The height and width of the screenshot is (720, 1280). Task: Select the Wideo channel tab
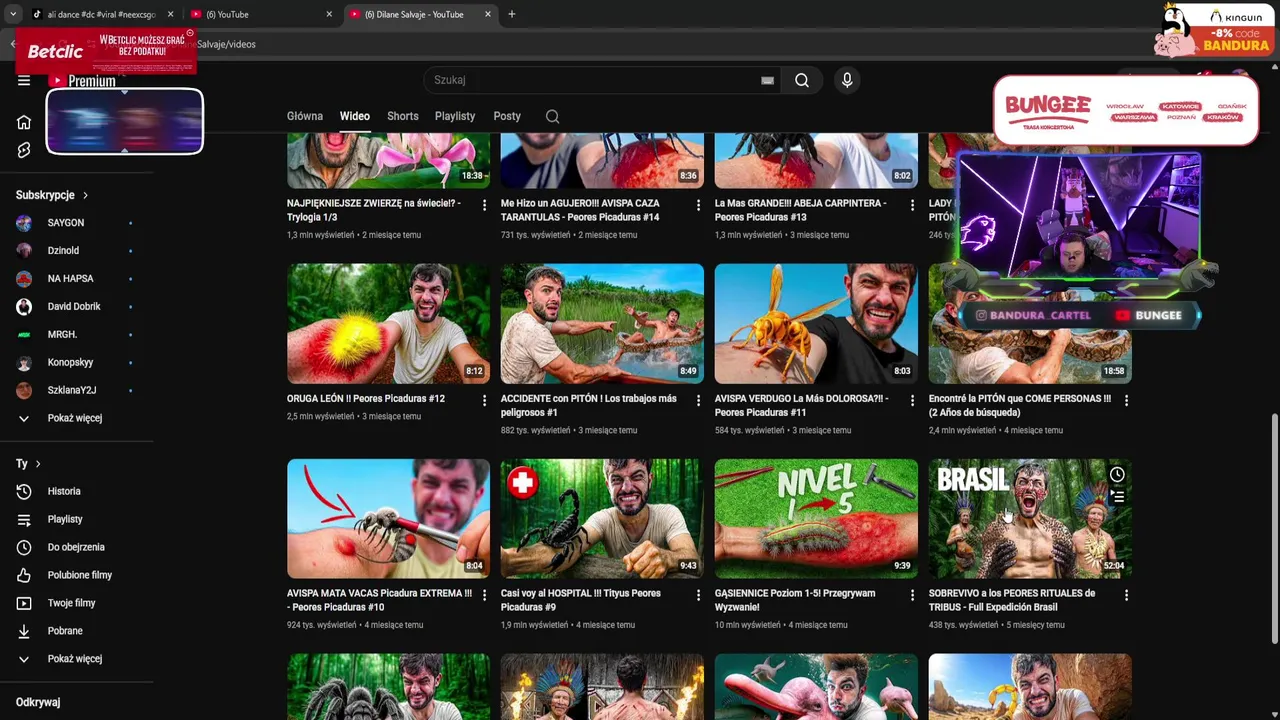[x=354, y=116]
